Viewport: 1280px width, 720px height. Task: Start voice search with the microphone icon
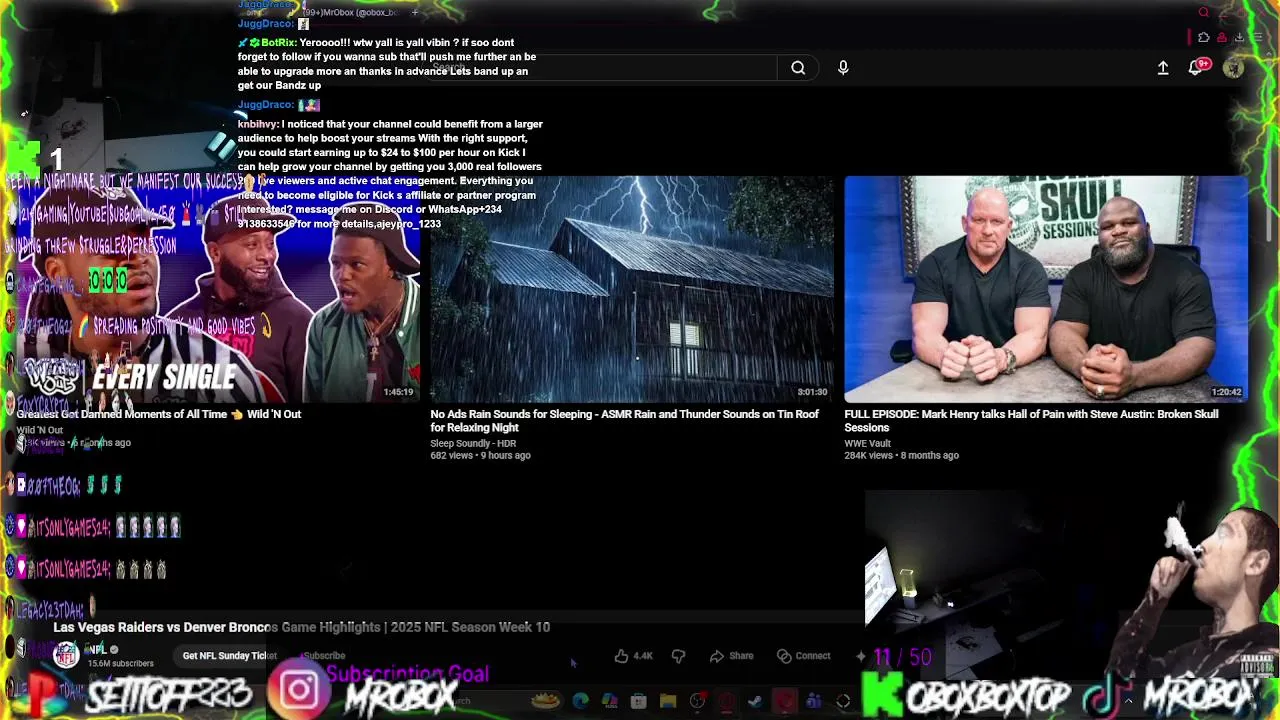click(843, 68)
